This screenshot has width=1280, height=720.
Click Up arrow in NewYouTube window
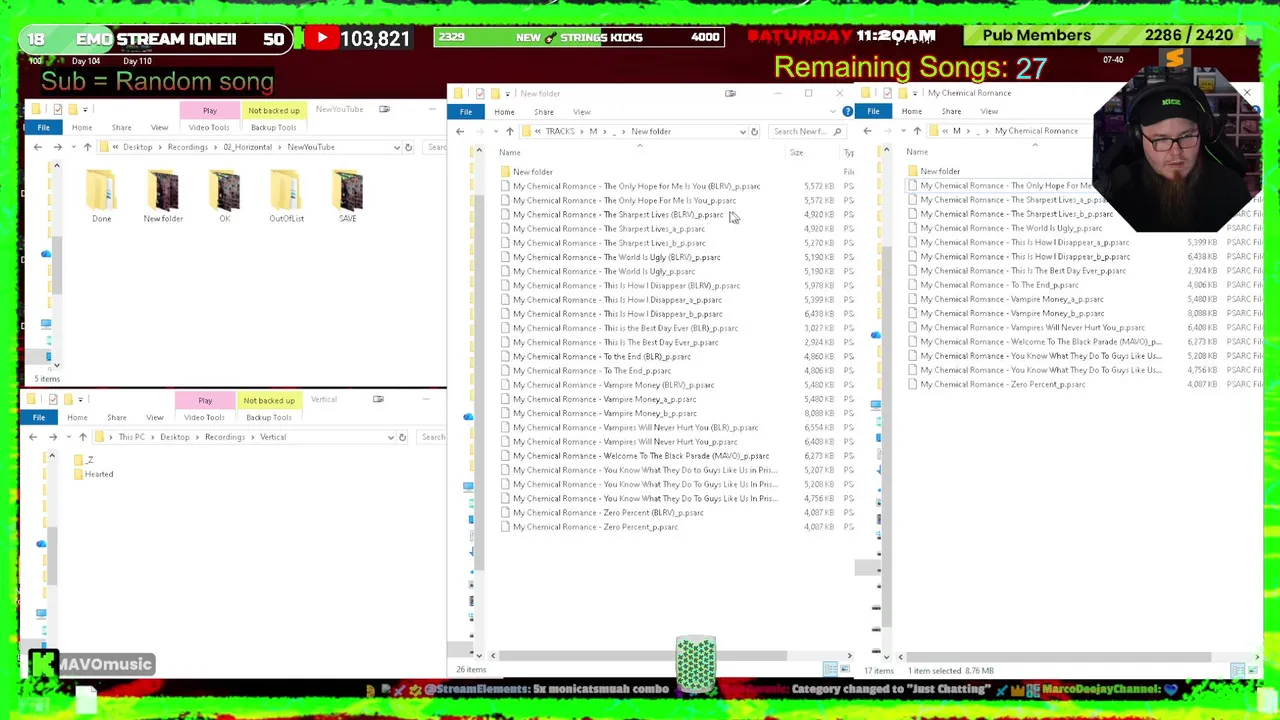click(x=87, y=147)
